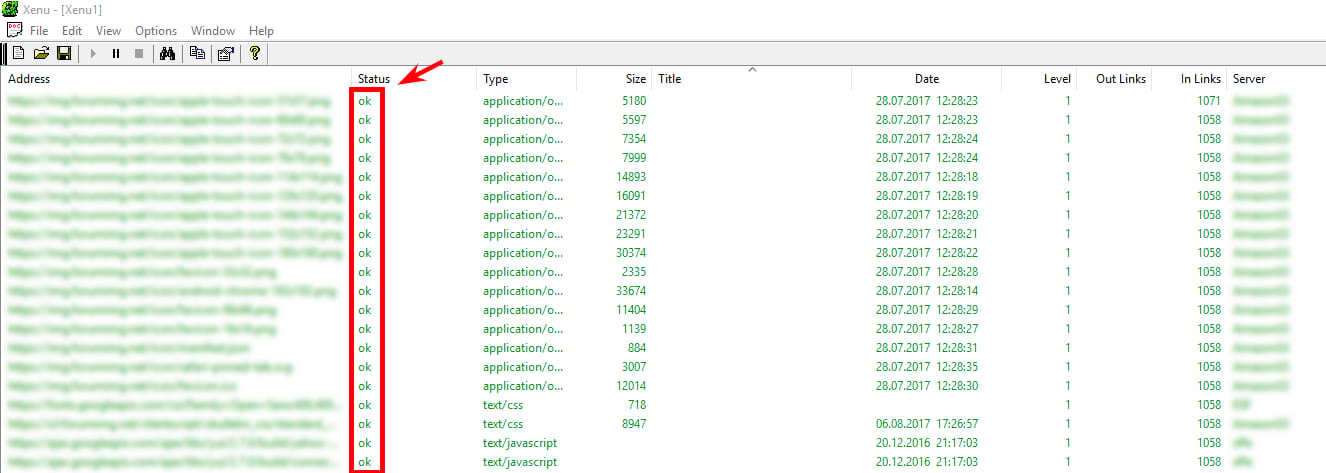Save with the floppy disk icon
Image resolution: width=1326 pixels, height=473 pixels.
64,53
